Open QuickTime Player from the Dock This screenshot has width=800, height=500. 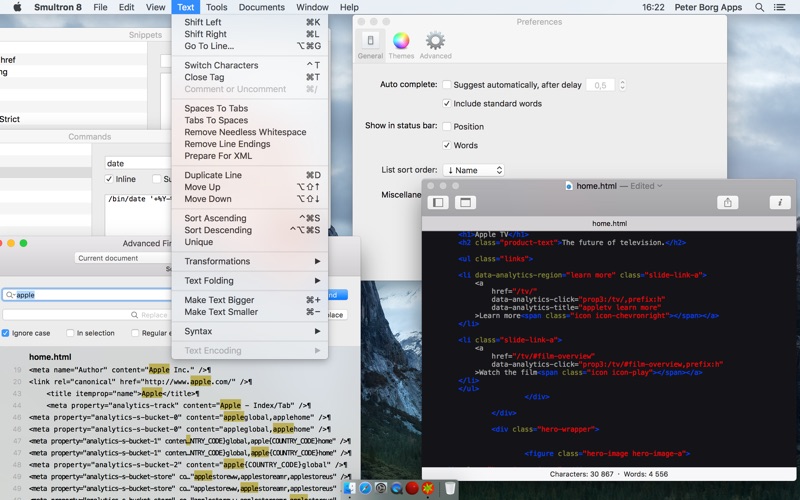(396, 489)
